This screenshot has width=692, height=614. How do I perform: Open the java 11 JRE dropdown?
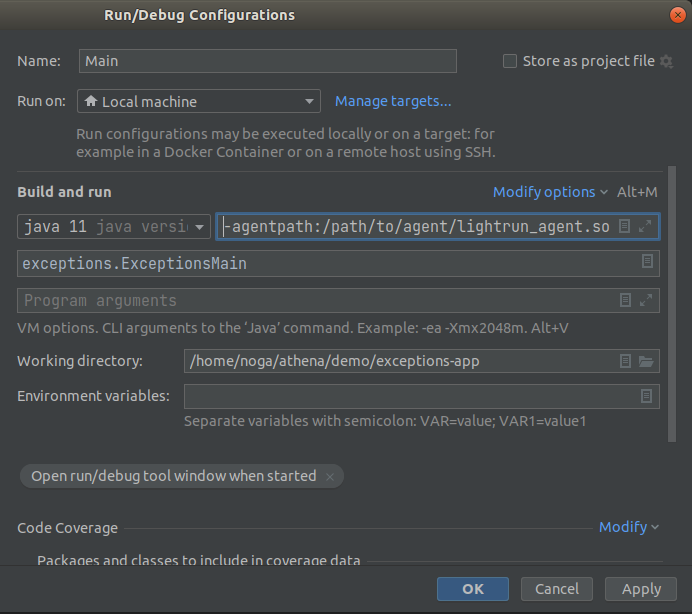click(114, 227)
